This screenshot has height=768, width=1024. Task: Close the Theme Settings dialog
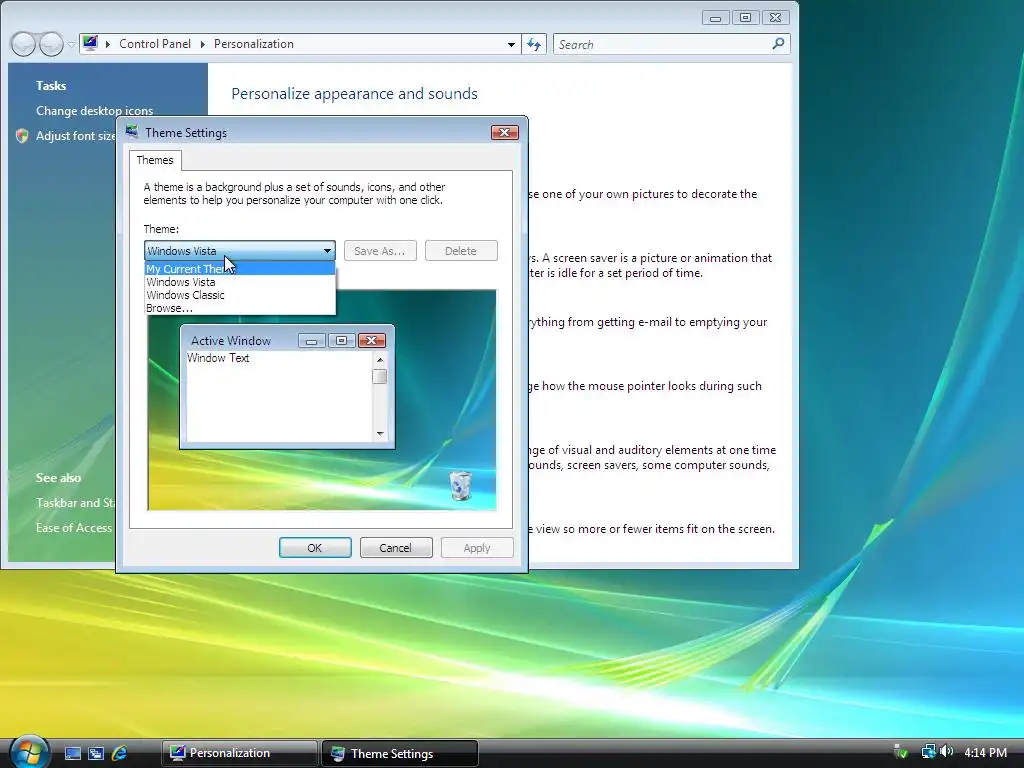tap(505, 133)
